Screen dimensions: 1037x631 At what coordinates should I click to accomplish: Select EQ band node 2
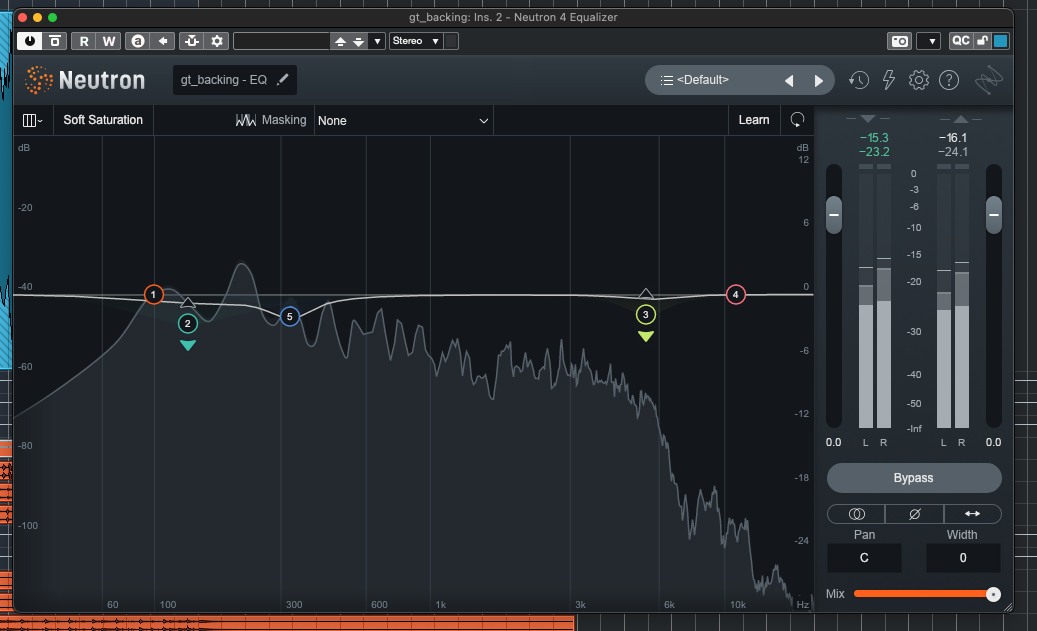coord(188,323)
